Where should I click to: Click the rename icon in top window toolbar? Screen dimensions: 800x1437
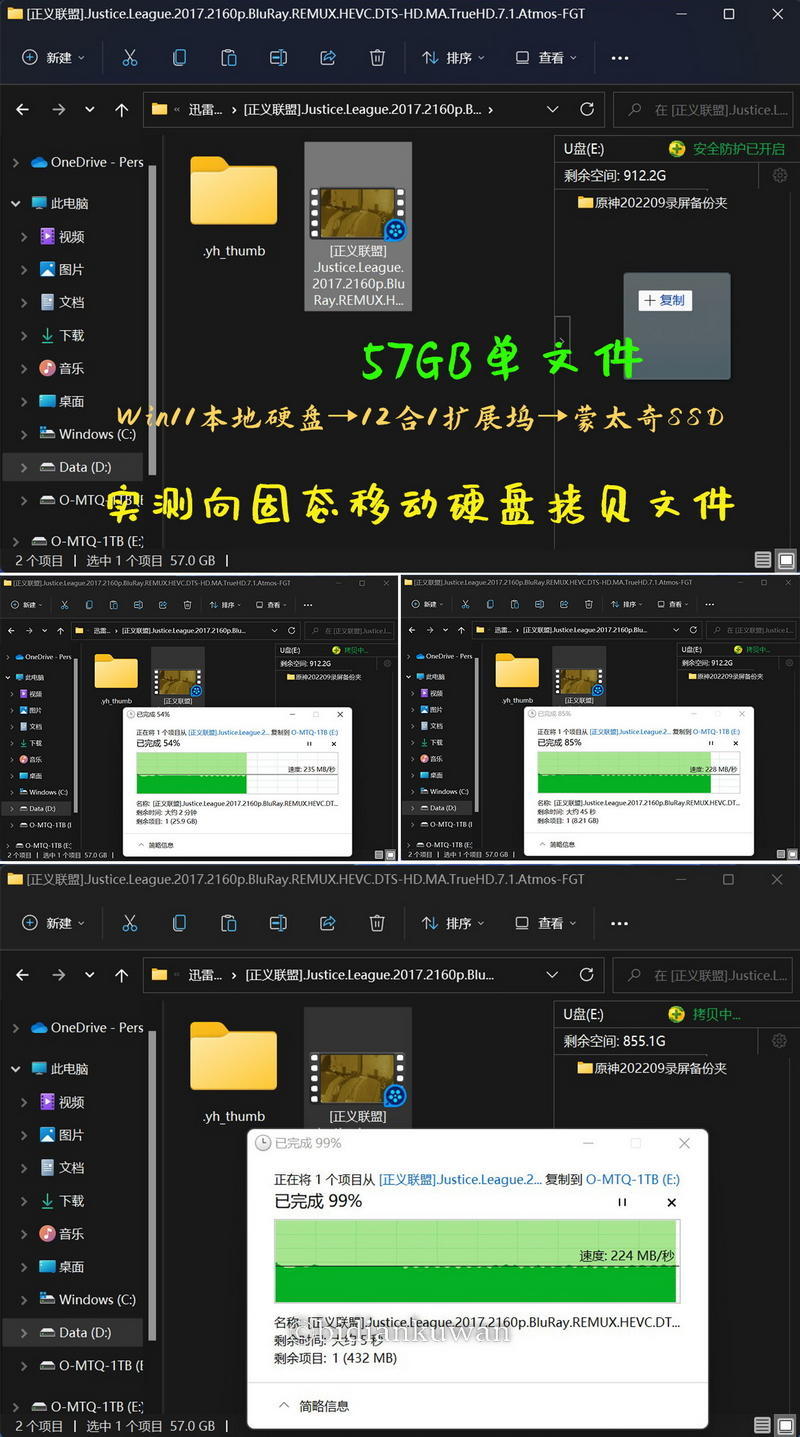coord(278,58)
